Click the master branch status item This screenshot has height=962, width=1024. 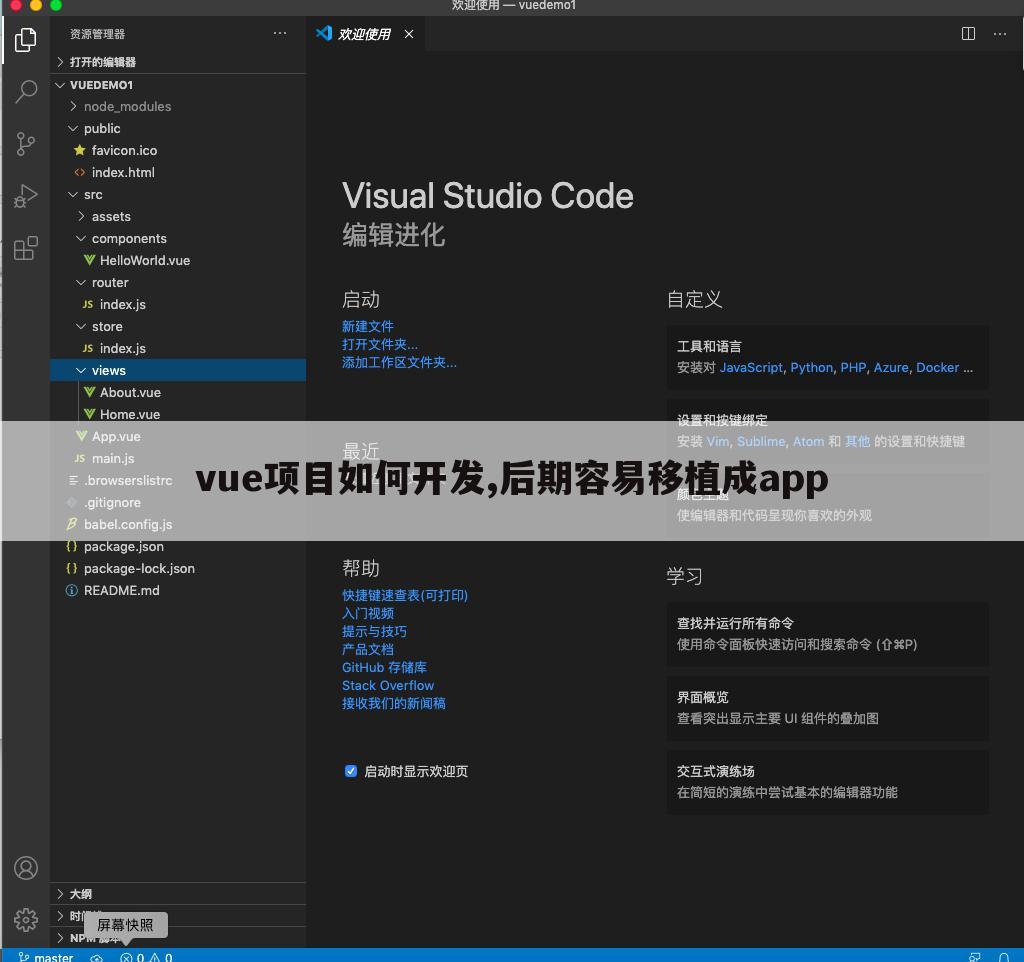click(46, 957)
